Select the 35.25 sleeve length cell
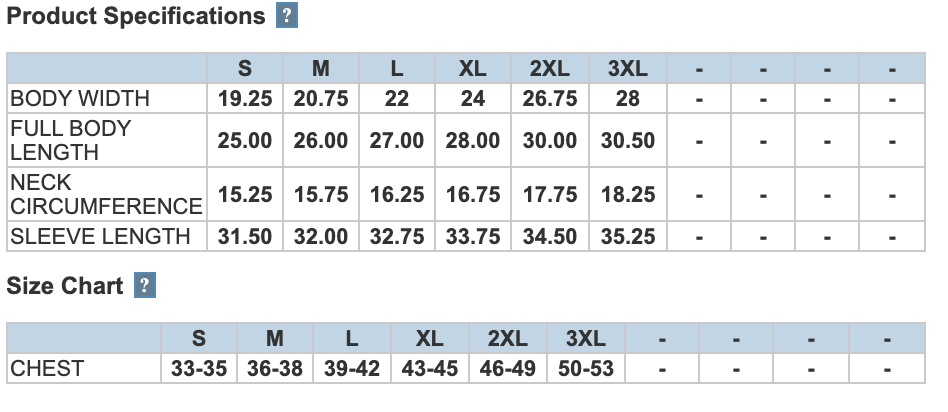 coord(628,236)
